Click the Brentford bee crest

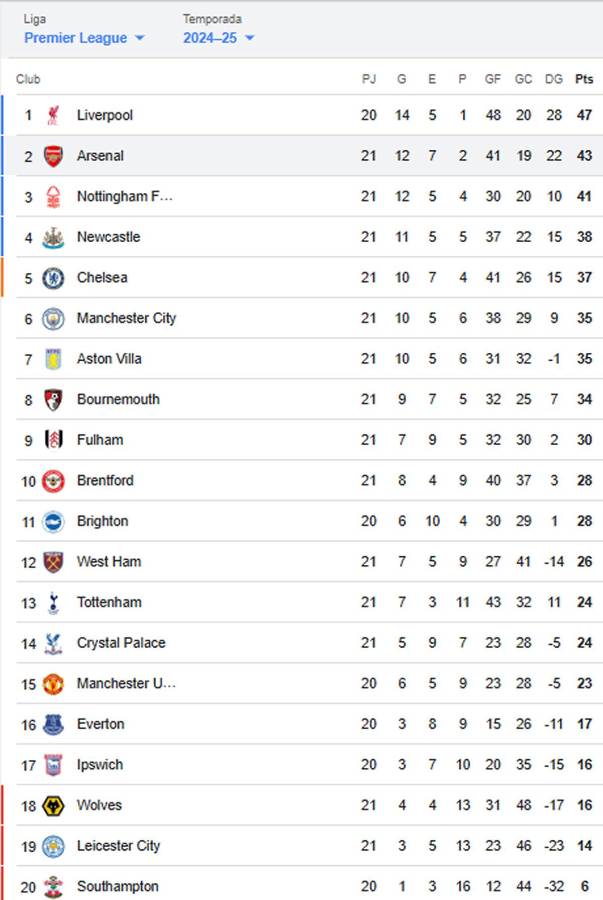point(52,480)
